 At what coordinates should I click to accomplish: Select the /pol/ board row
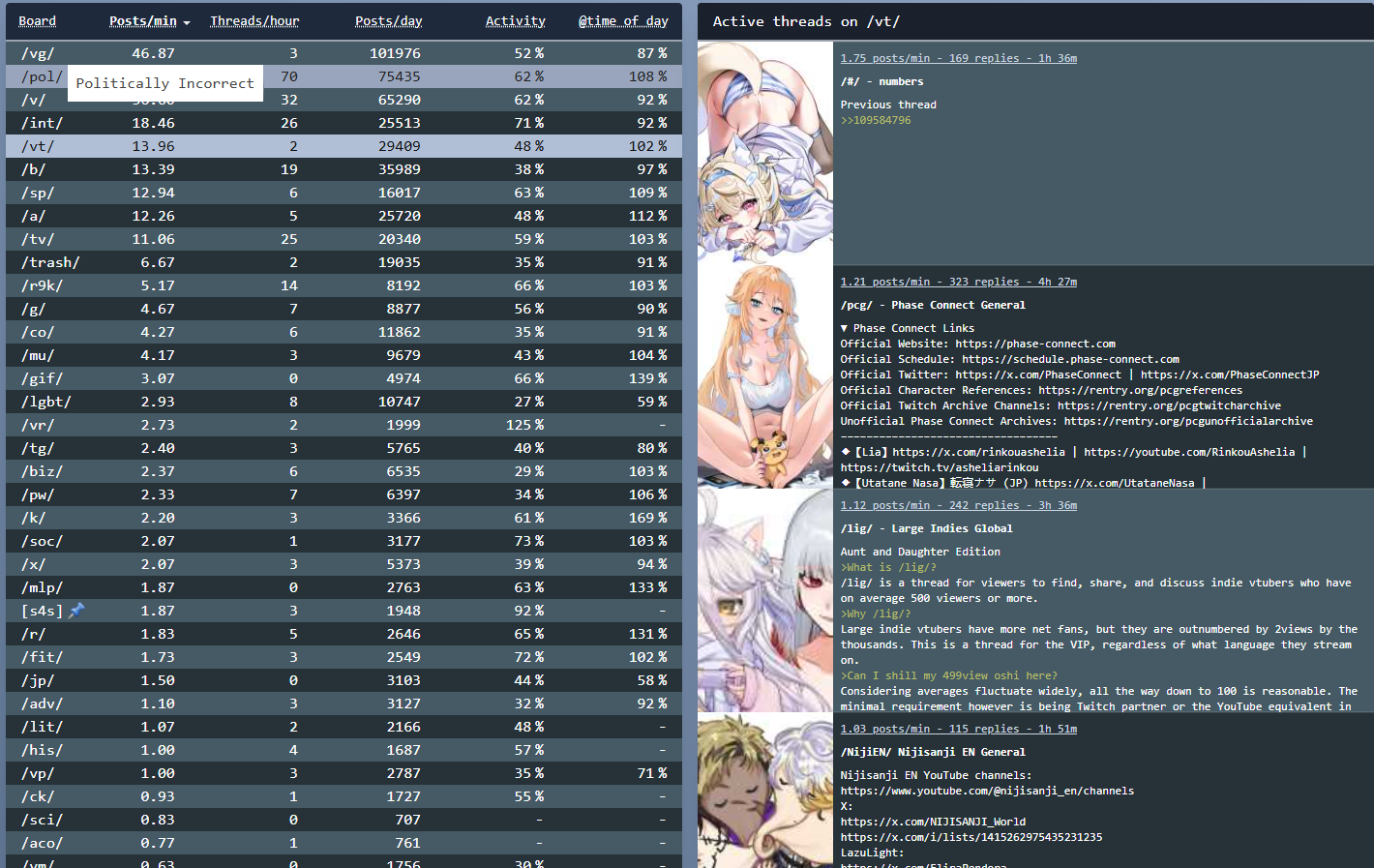tap(343, 76)
